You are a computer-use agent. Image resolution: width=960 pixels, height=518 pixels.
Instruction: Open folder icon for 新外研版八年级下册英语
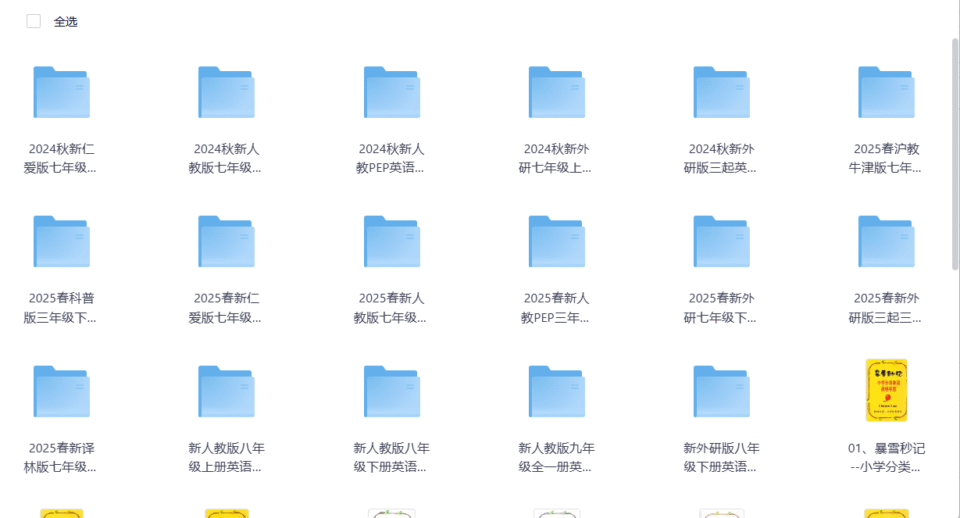click(x=721, y=391)
